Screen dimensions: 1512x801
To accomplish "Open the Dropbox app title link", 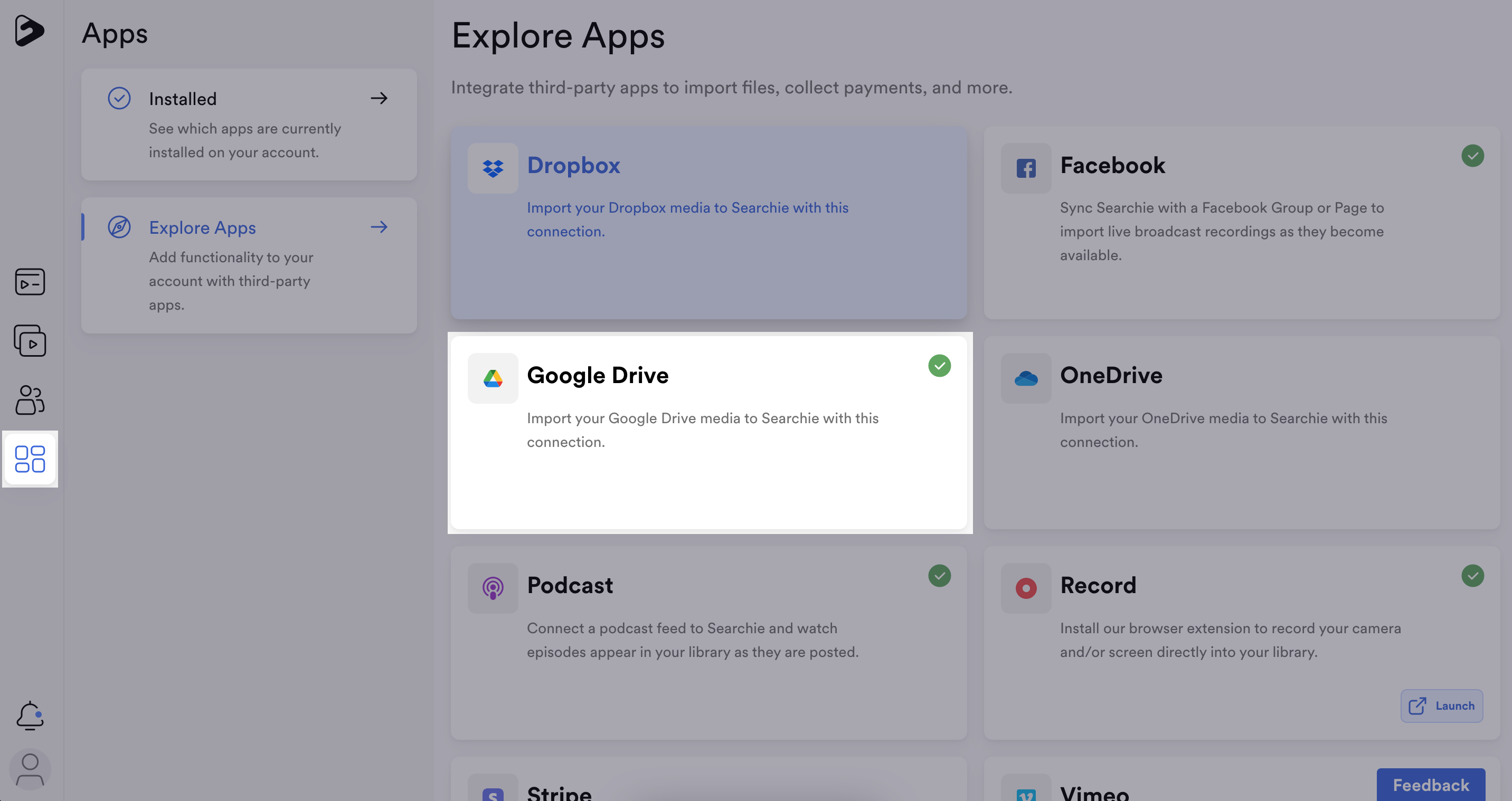I will pos(573,166).
